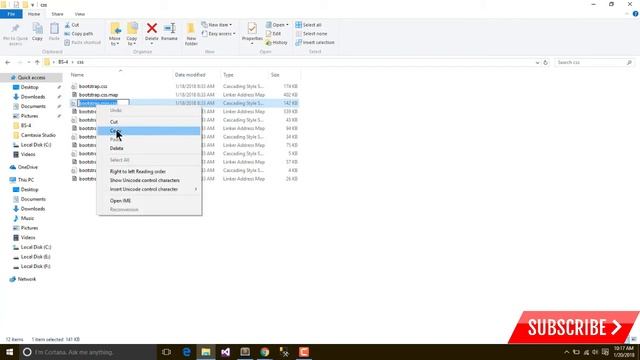Click the red Delete X icon
Screen dimensions: 640x360
(x=152, y=28)
